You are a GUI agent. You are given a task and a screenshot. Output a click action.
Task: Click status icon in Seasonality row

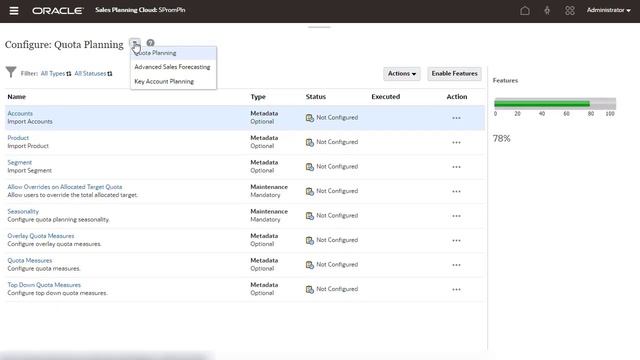310,216
